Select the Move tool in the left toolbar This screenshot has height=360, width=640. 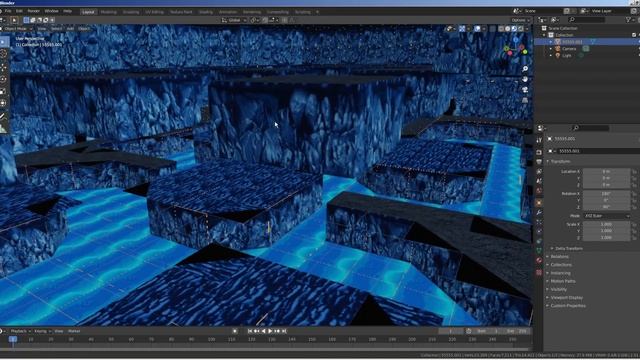click(4, 67)
